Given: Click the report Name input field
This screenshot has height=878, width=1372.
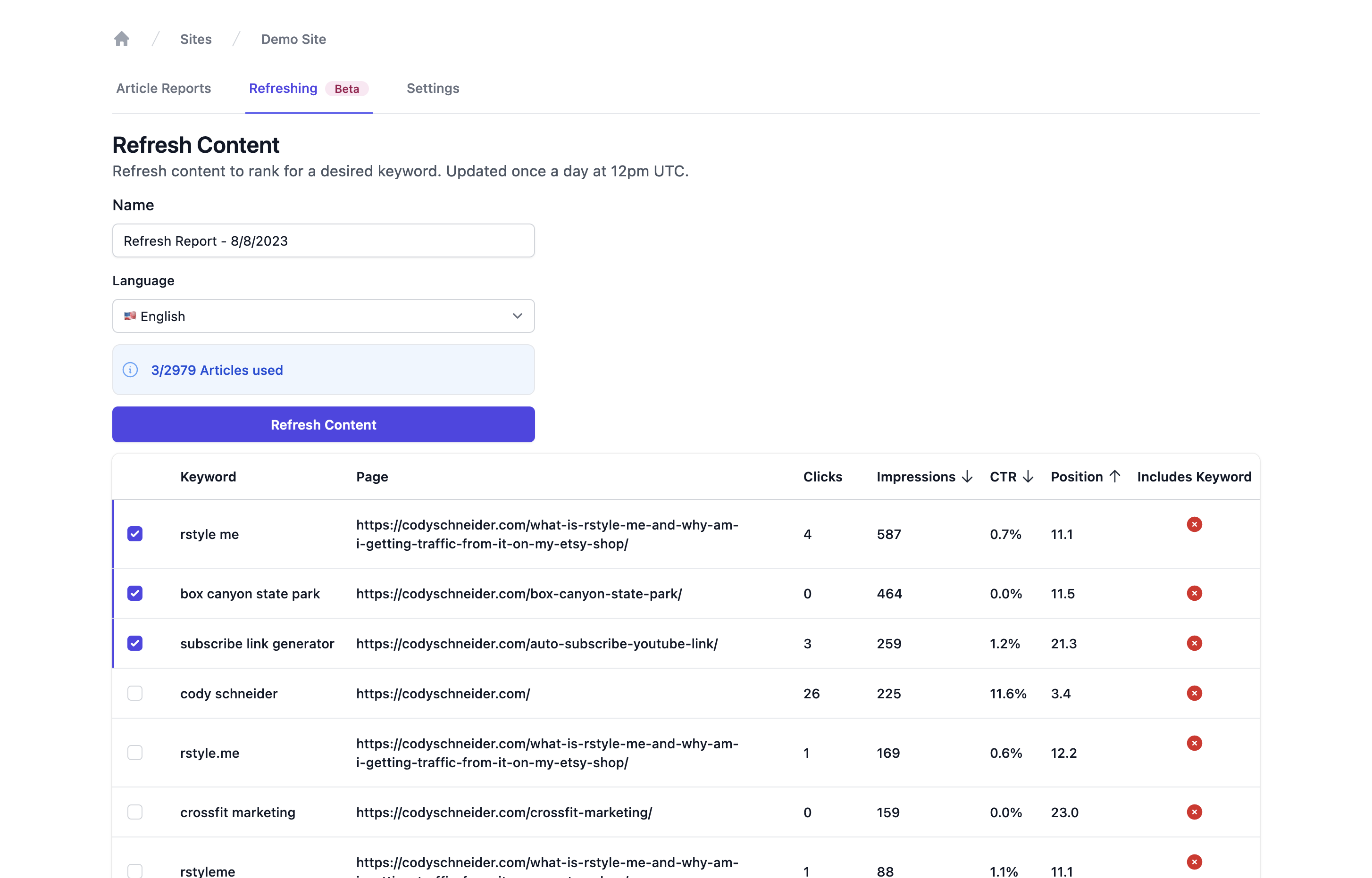Looking at the screenshot, I should [323, 240].
